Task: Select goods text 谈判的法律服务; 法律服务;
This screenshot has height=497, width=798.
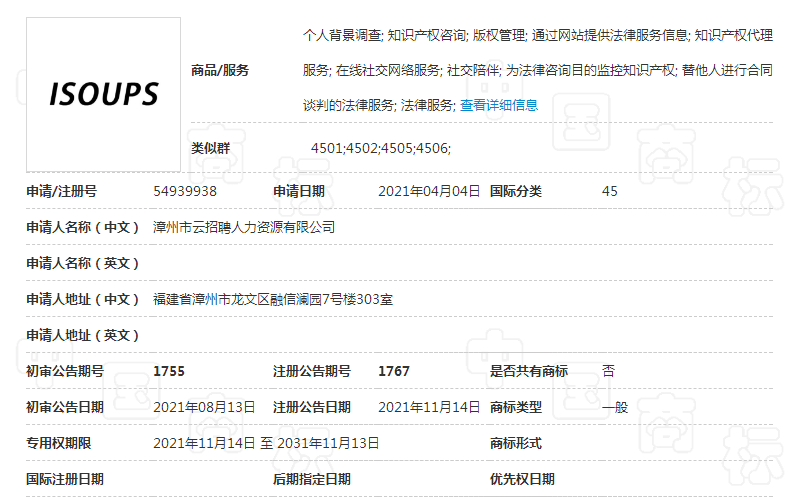Action: 379,105
